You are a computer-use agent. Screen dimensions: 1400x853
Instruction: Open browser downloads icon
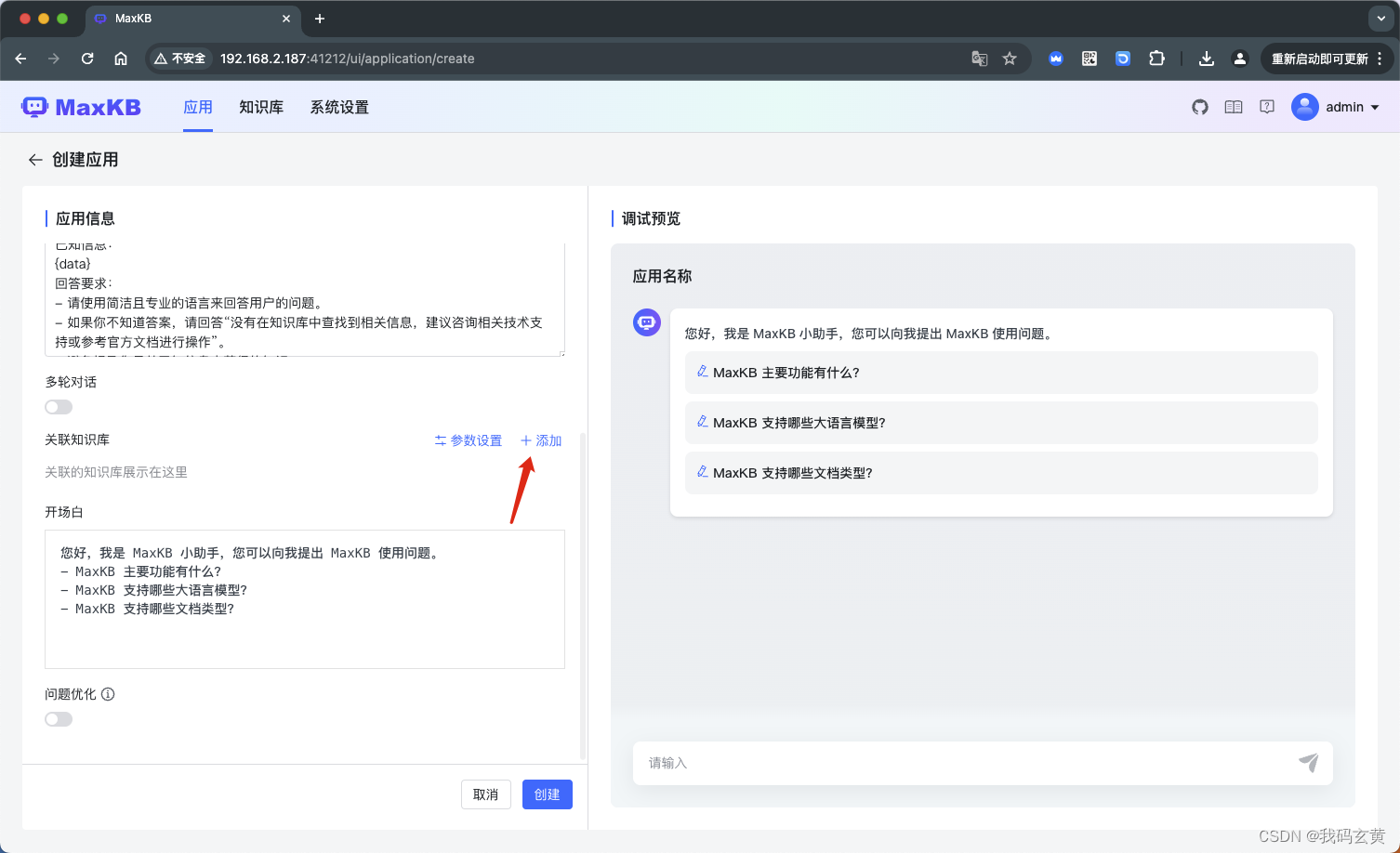point(1207,59)
